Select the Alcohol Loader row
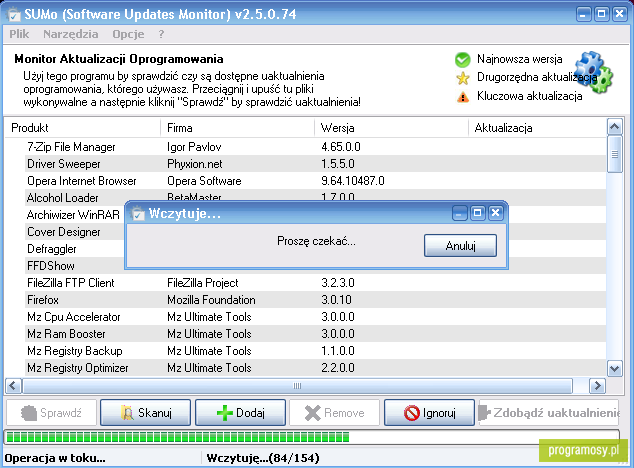Screen dimensions: 634x468 tap(305, 196)
